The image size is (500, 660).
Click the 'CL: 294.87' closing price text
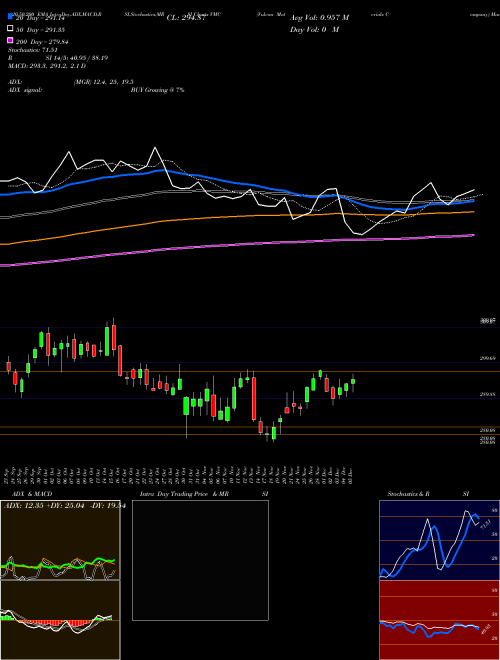(x=186, y=18)
